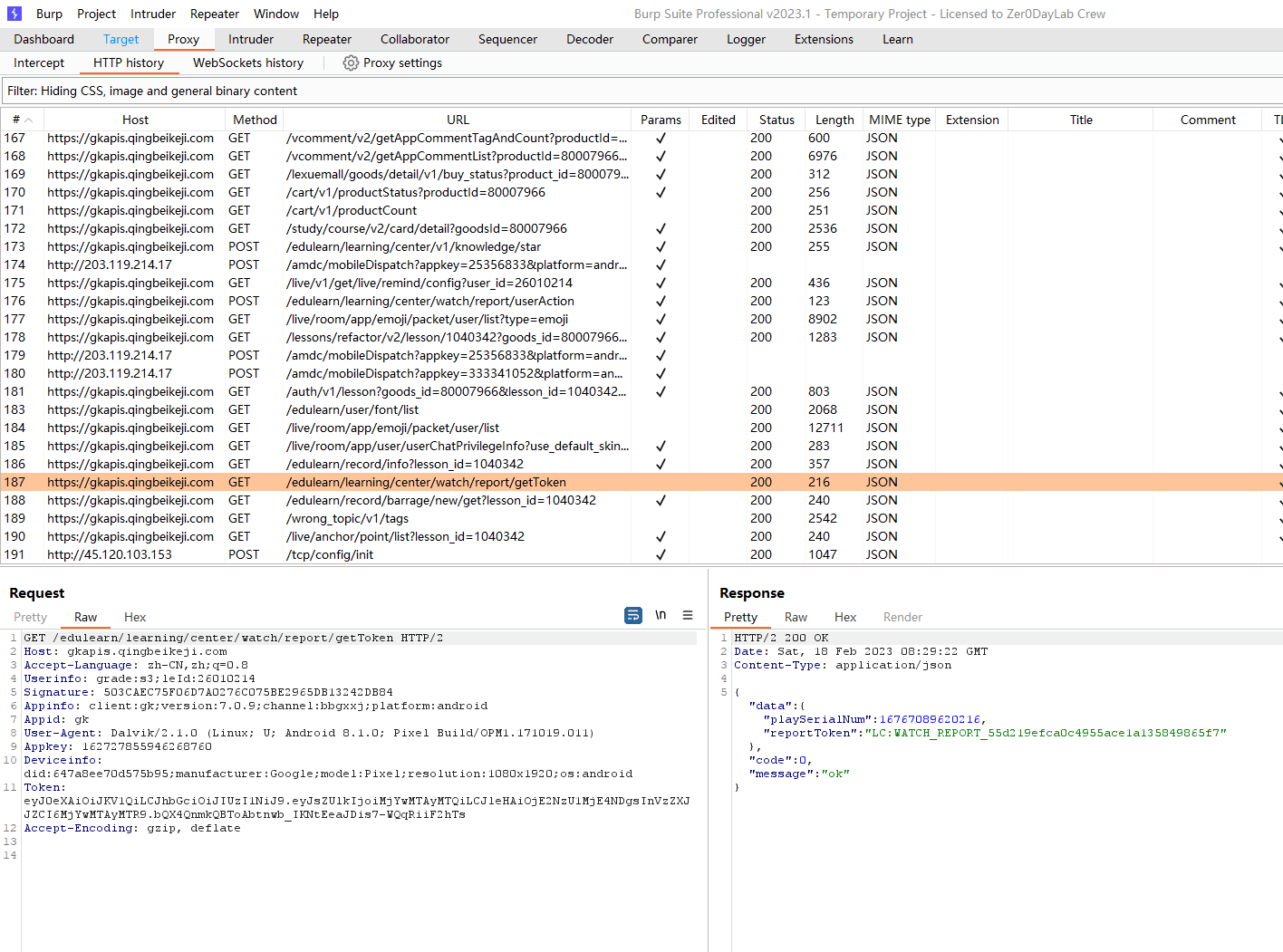Select the HTTP history sub-tab
Screen dimensions: 1283x952
point(129,63)
